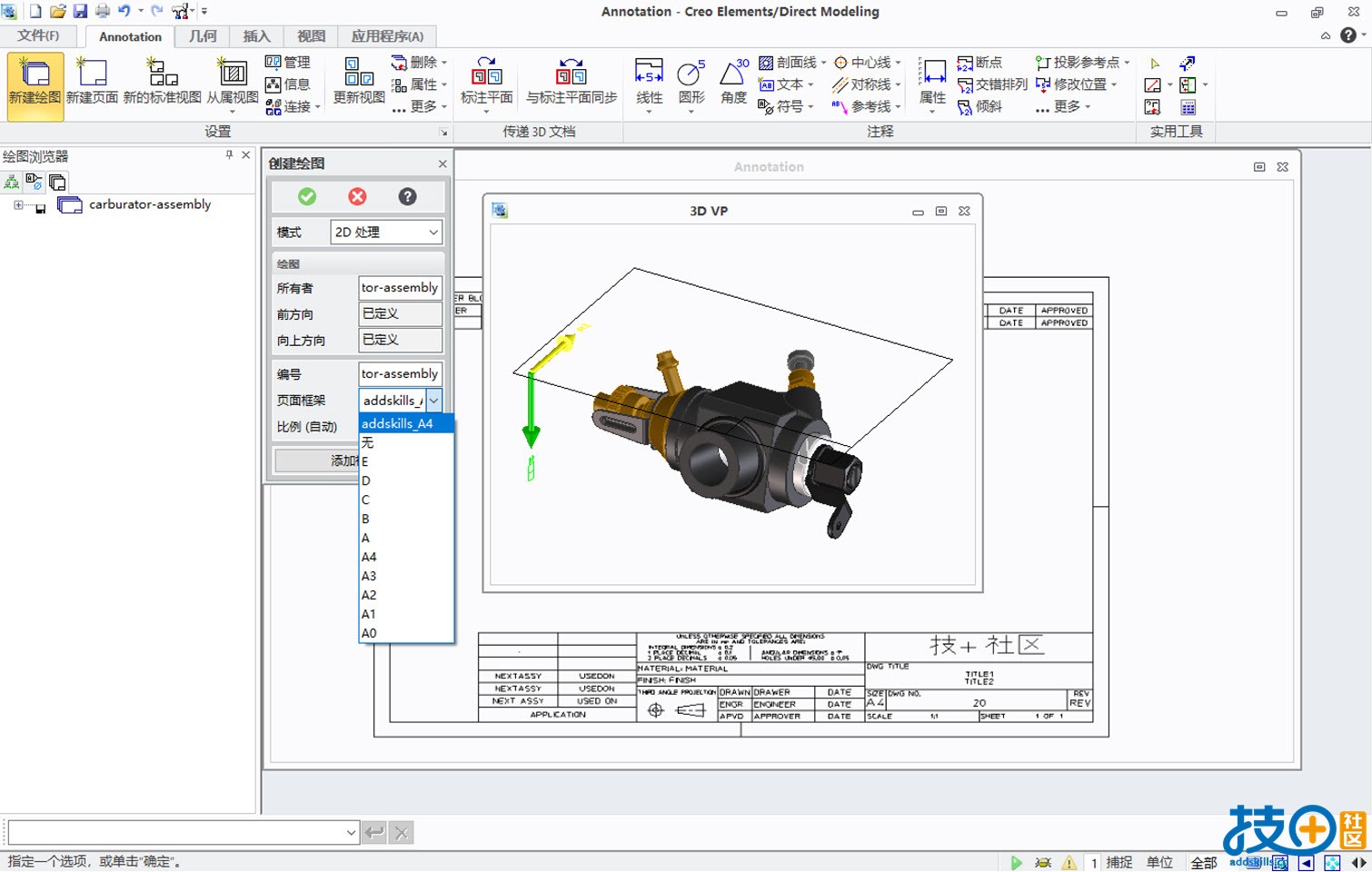Viewport: 1372px width, 872px height.
Task: Click the green play icon in status bar
Action: click(x=1016, y=863)
